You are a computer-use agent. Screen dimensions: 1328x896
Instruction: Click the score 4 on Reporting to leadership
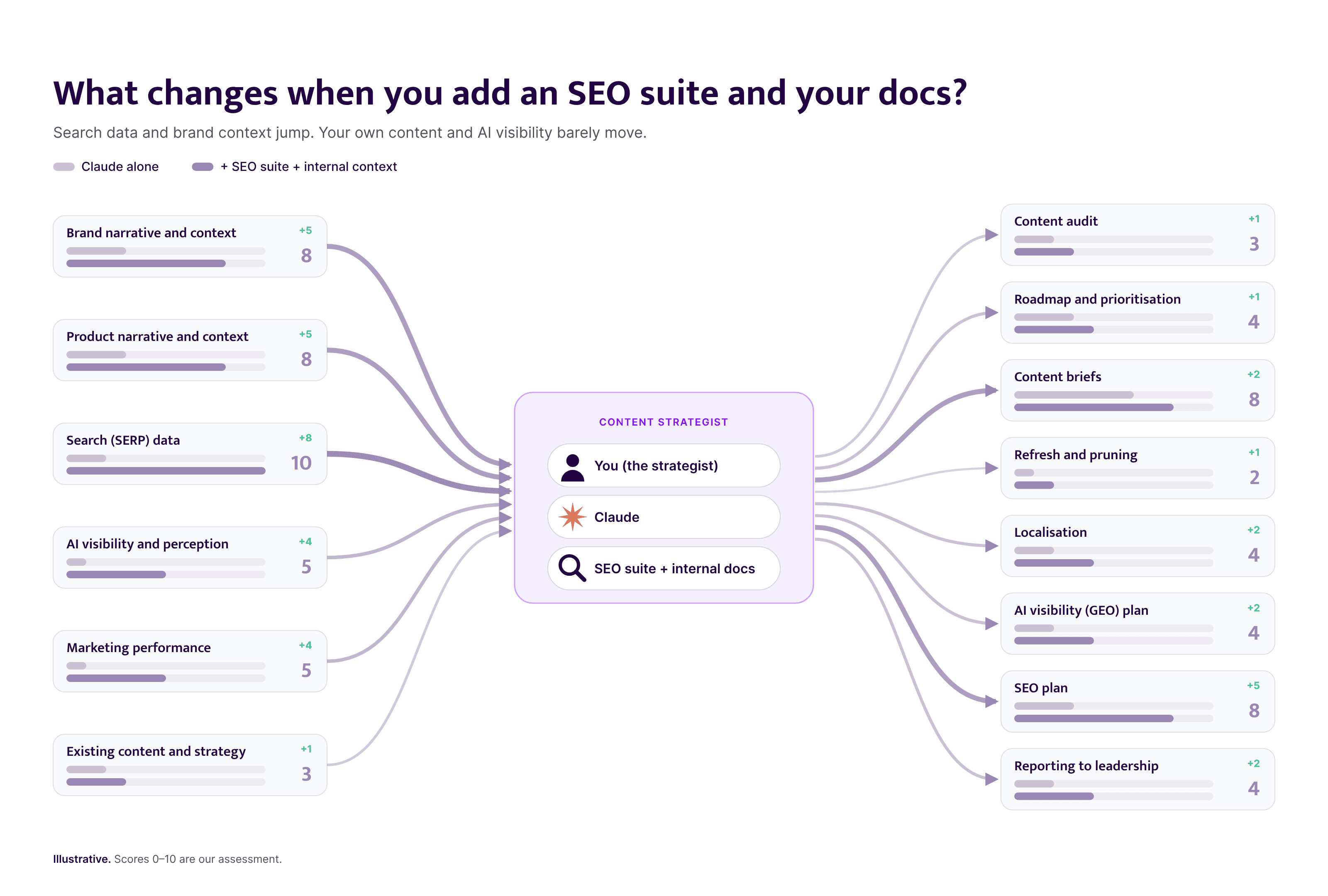click(x=1254, y=789)
